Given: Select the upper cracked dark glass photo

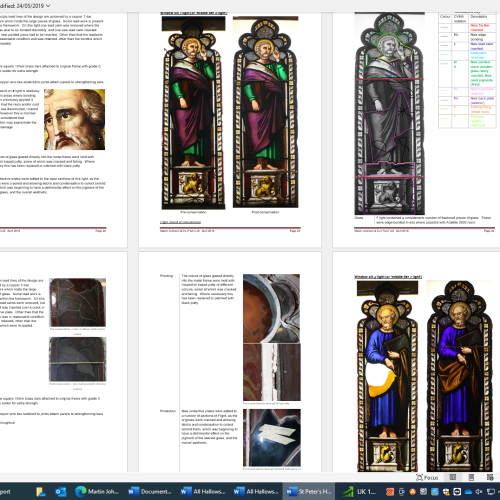Looking at the screenshot, I should pos(77,302).
